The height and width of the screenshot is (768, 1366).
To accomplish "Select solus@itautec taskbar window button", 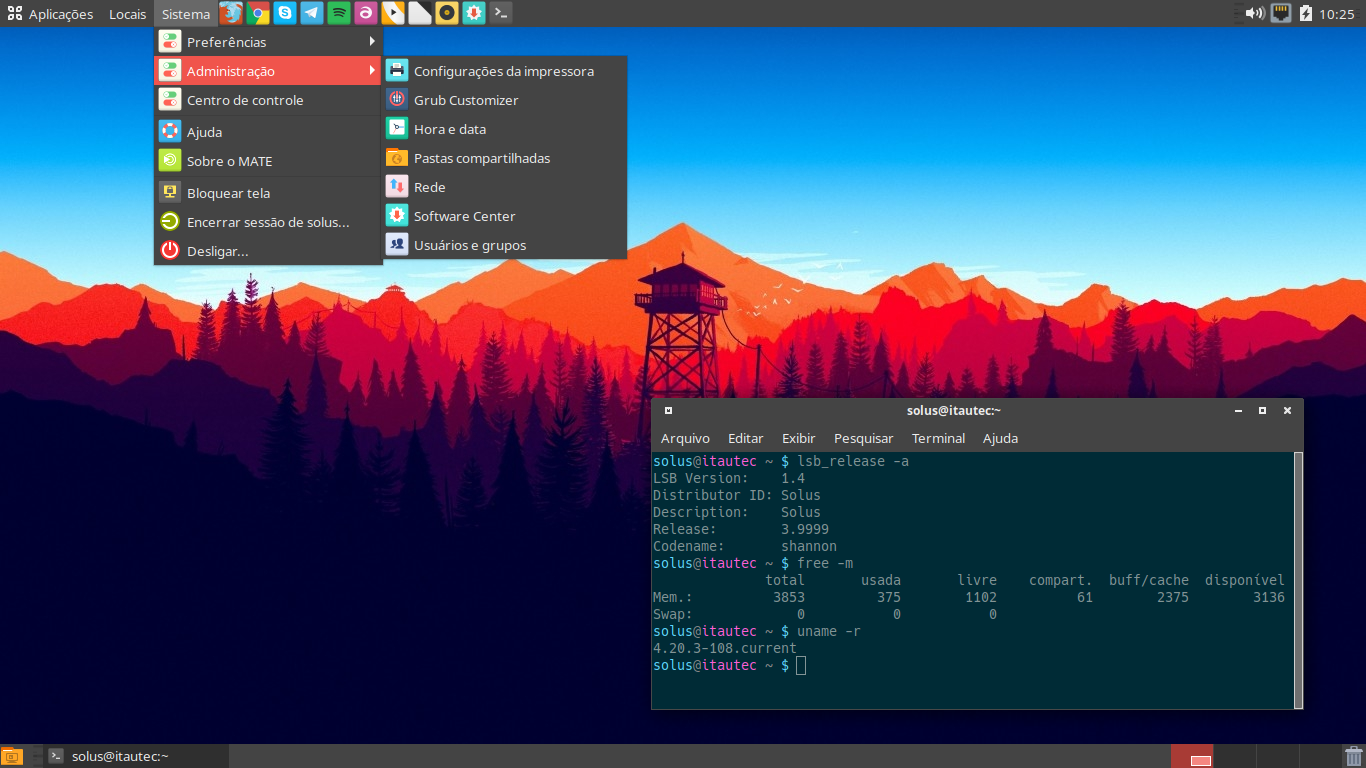I will pos(127,756).
